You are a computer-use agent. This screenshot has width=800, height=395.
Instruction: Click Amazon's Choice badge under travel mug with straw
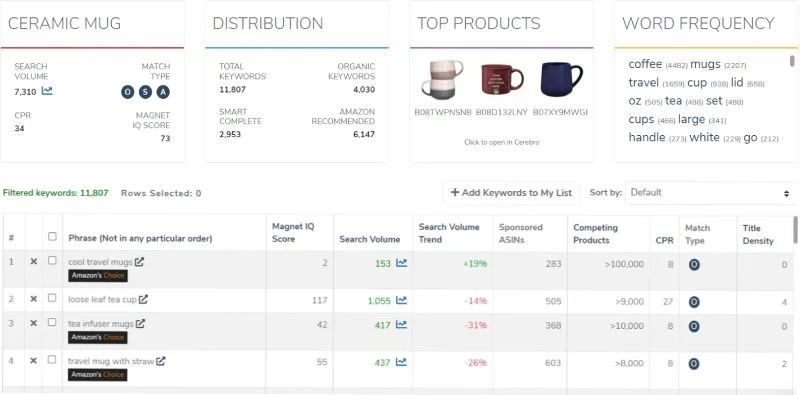point(97,375)
